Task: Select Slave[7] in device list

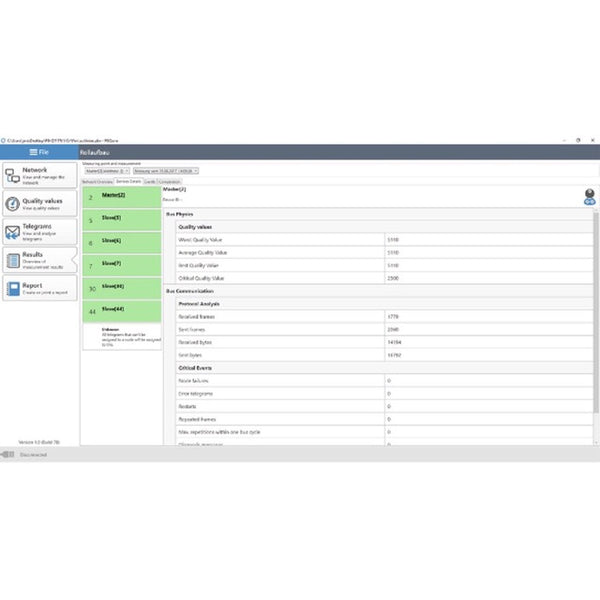Action: 122,266
